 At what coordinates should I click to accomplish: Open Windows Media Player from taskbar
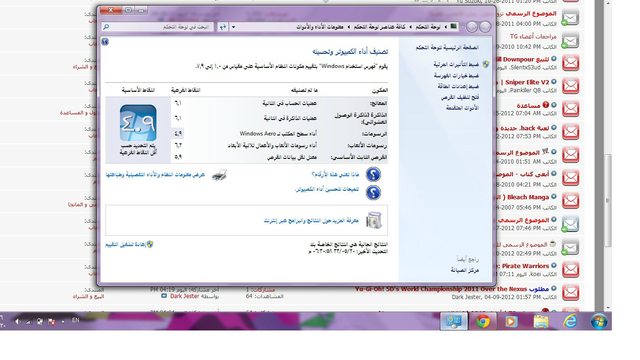[x=511, y=322]
